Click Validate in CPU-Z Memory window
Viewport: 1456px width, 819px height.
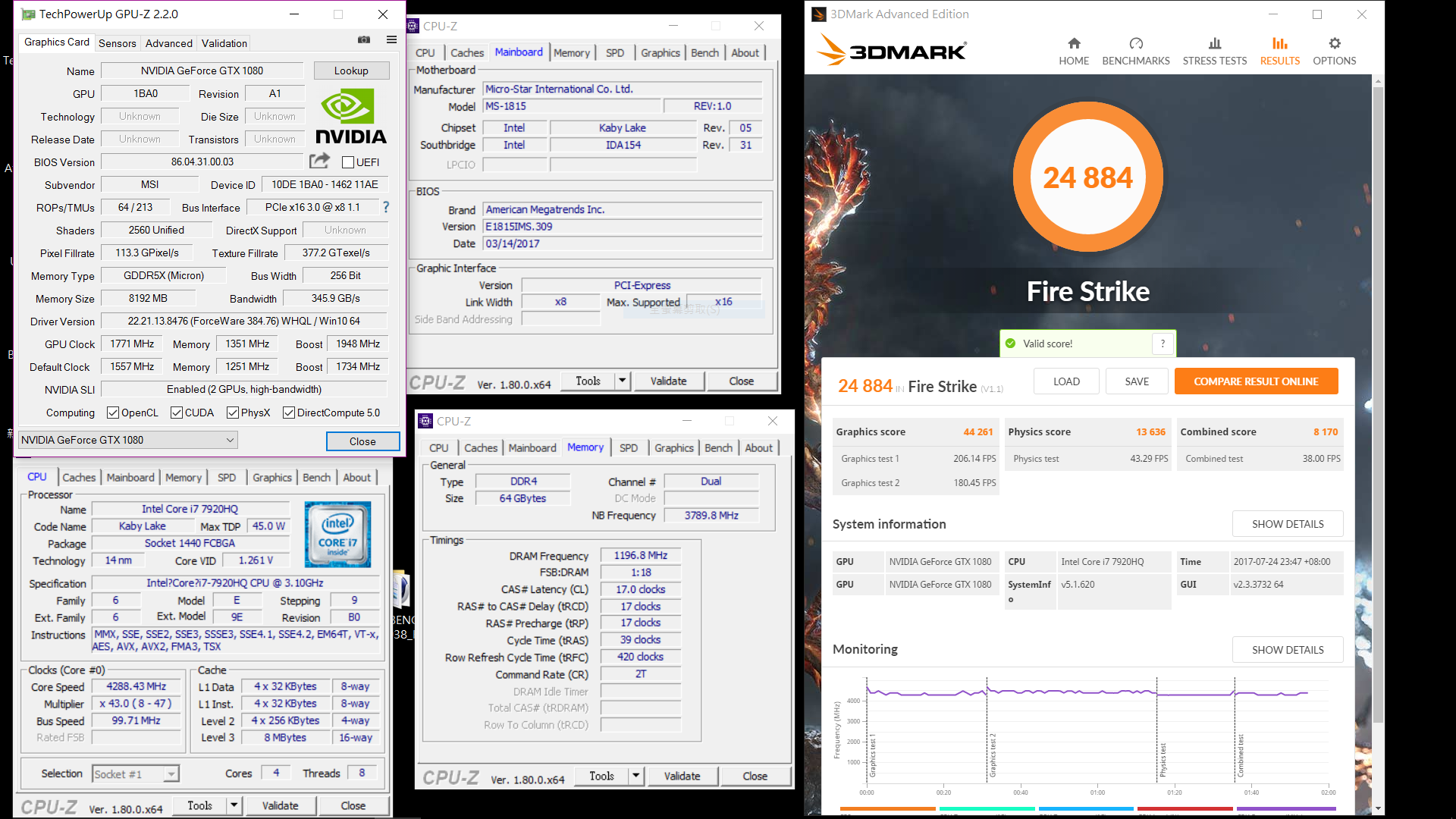pyautogui.click(x=682, y=776)
